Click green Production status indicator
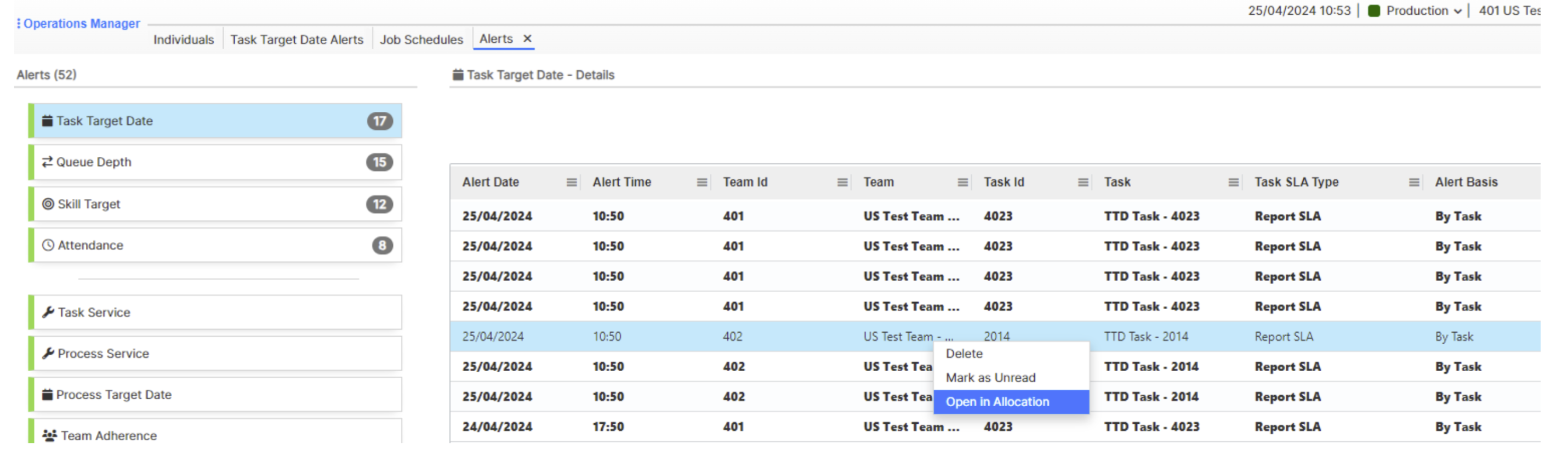 1374,11
